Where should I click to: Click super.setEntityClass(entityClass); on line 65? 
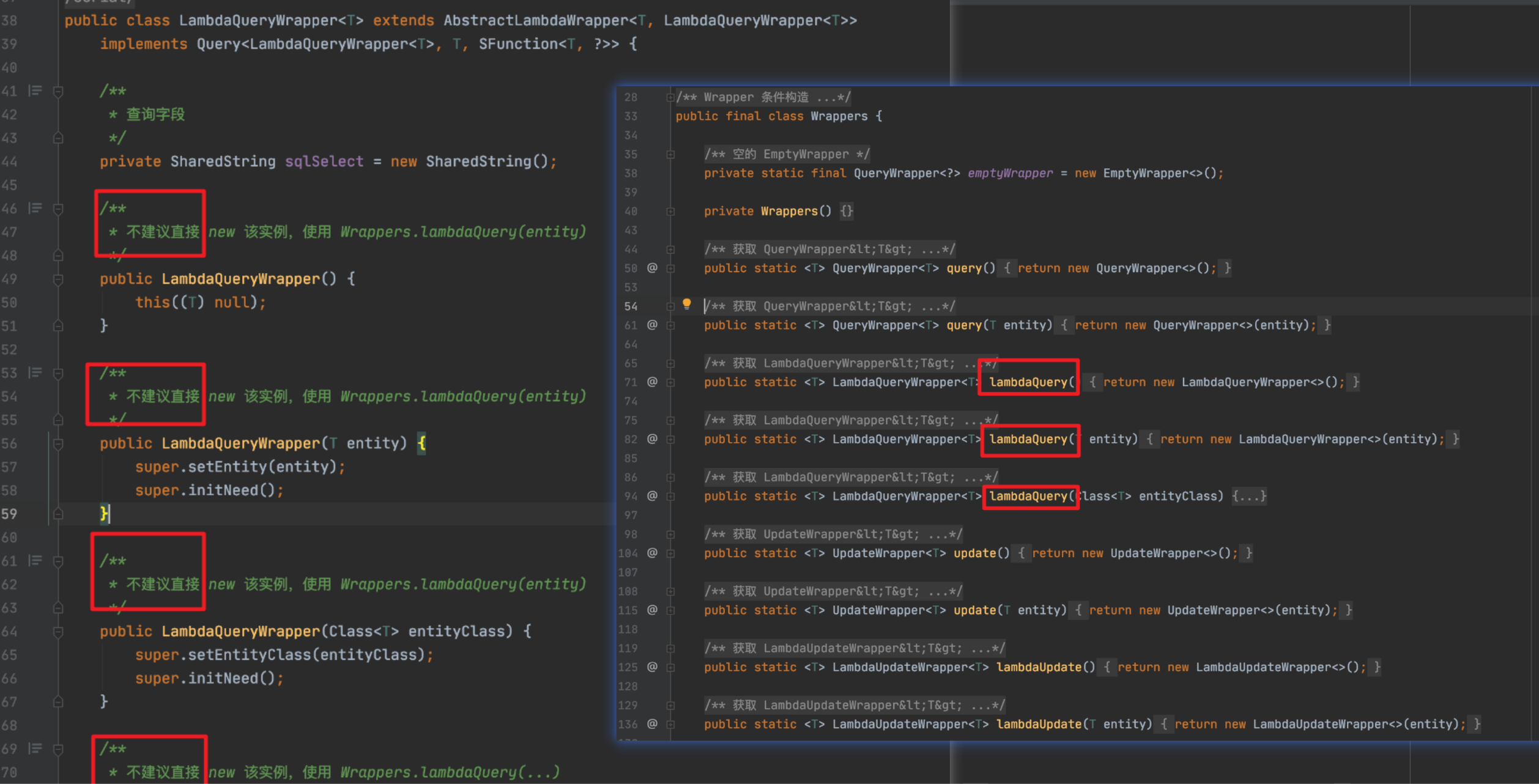pos(284,655)
